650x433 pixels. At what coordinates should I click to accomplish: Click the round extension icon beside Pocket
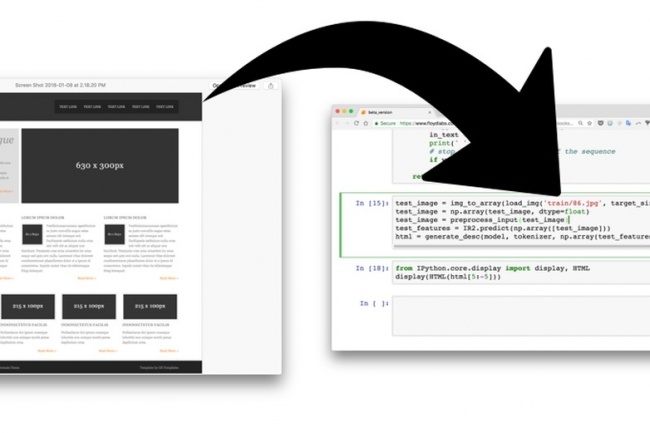pos(610,123)
